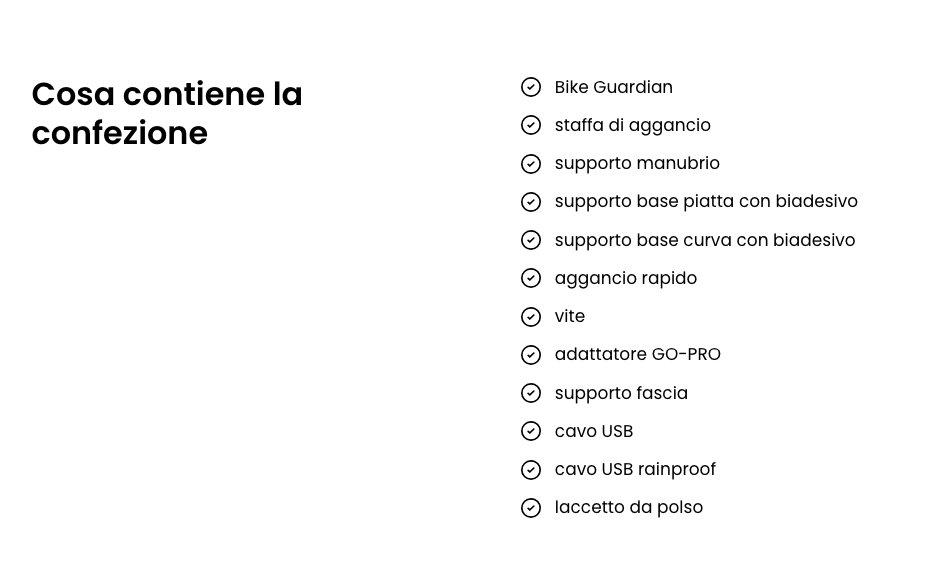Select the check icon beside cavo USB rainproof
935x577 pixels.
click(x=531, y=469)
